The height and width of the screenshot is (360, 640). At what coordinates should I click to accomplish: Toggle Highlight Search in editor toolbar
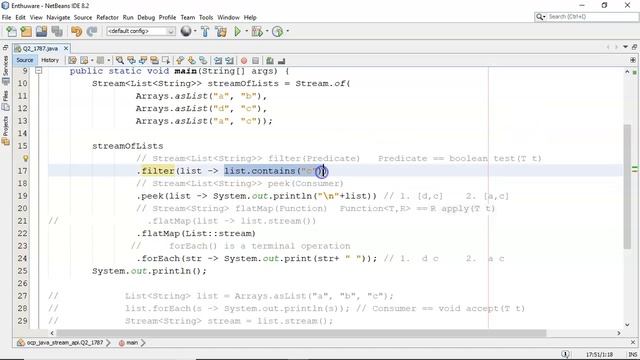pos(154,60)
